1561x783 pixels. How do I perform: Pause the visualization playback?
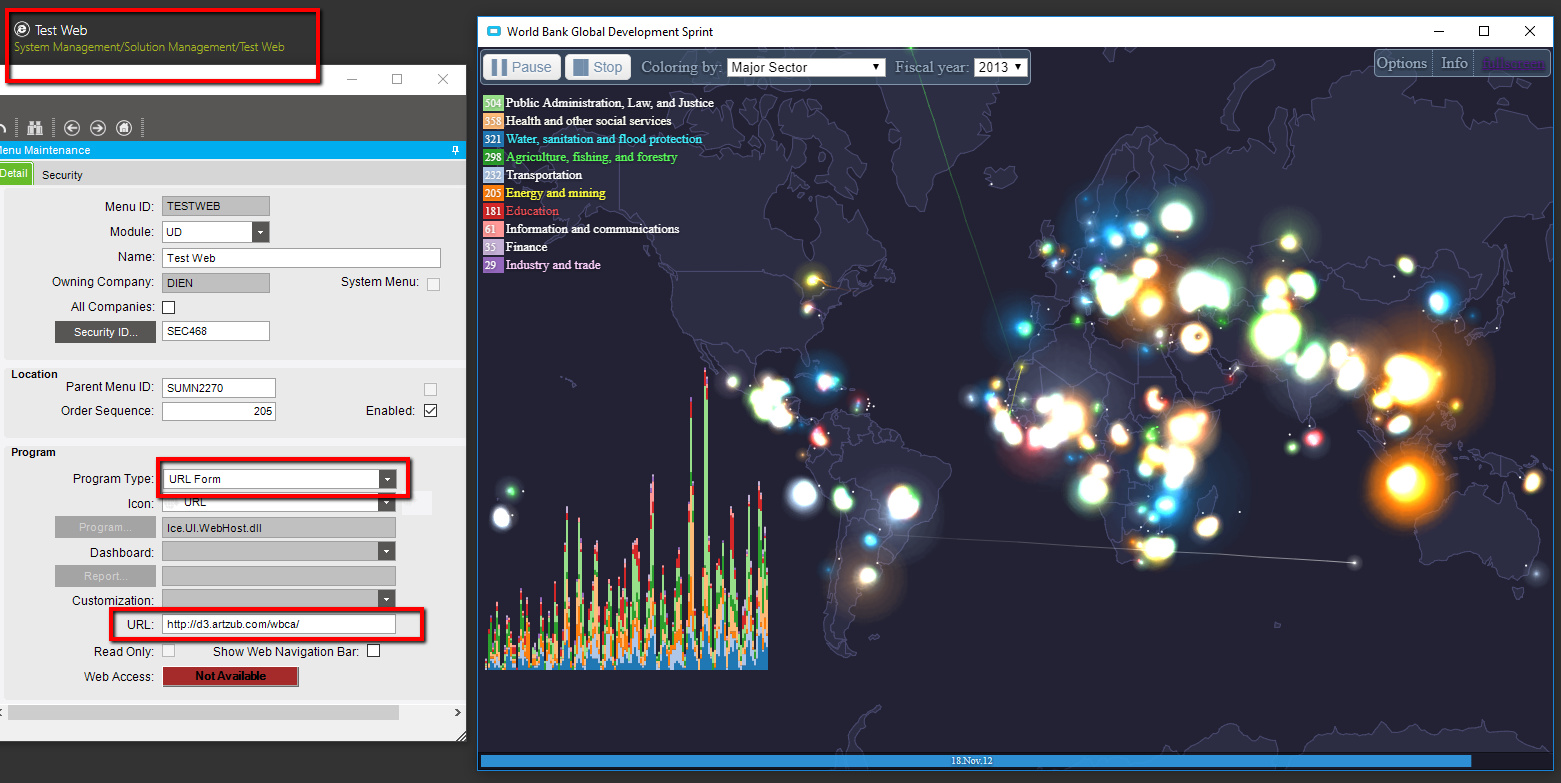coord(521,67)
